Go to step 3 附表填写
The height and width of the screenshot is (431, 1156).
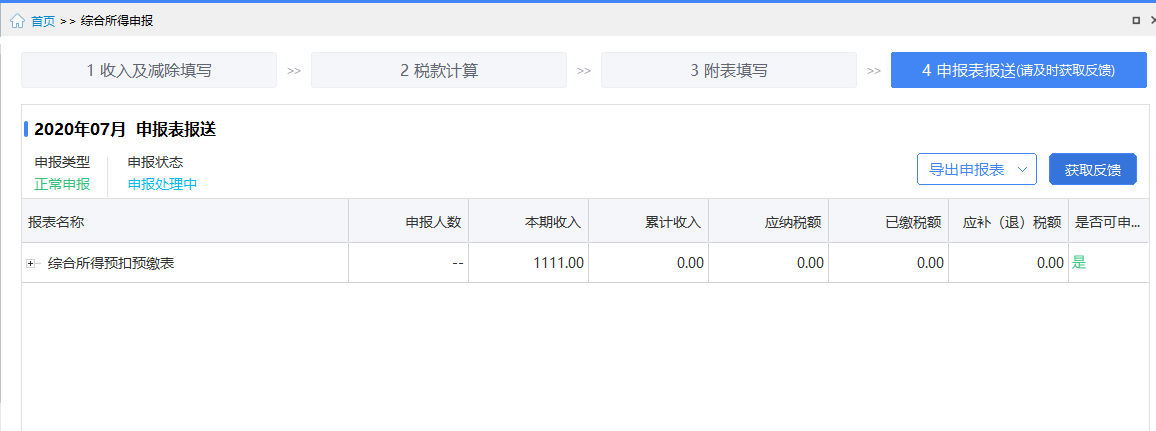point(728,71)
